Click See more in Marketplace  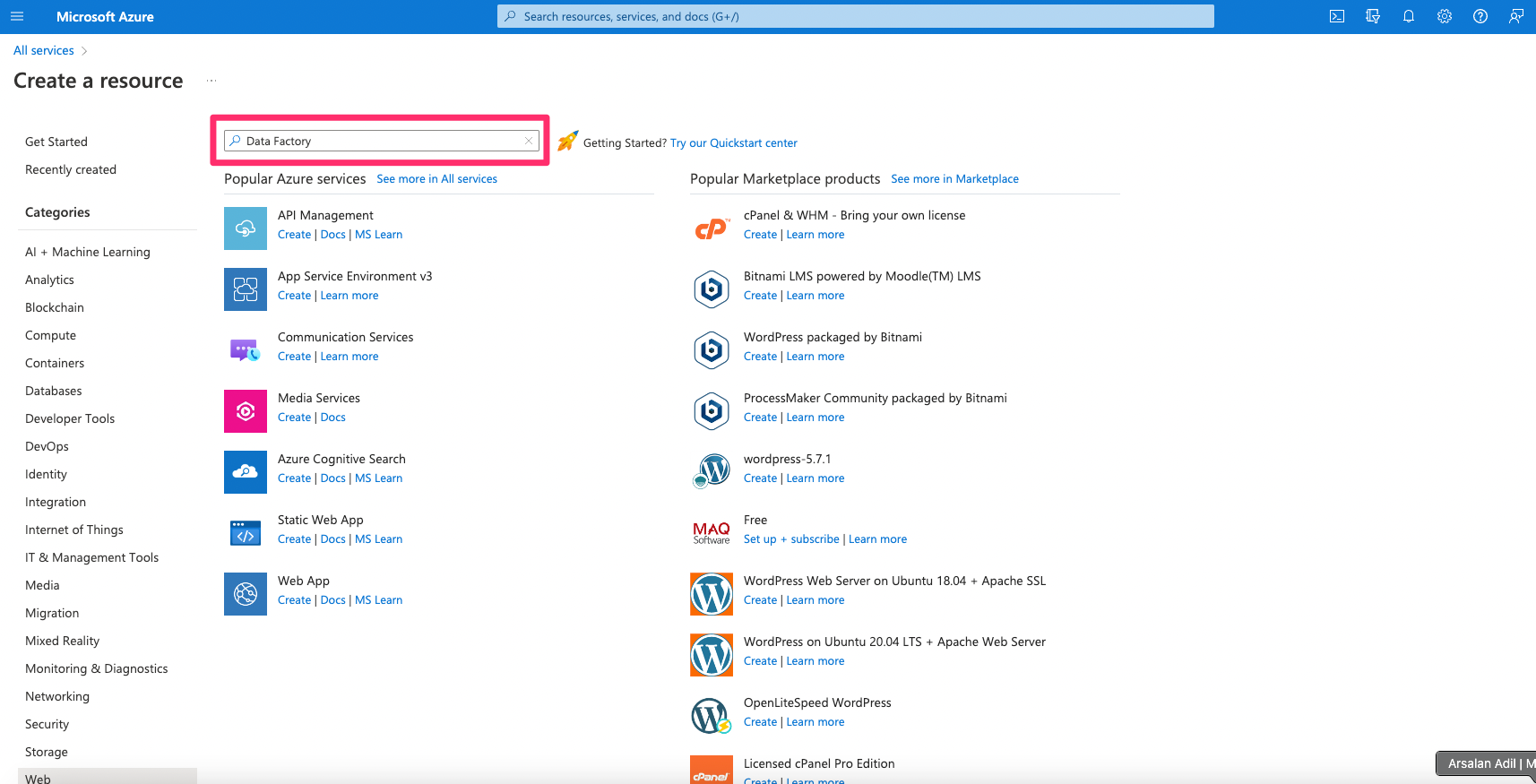point(954,178)
